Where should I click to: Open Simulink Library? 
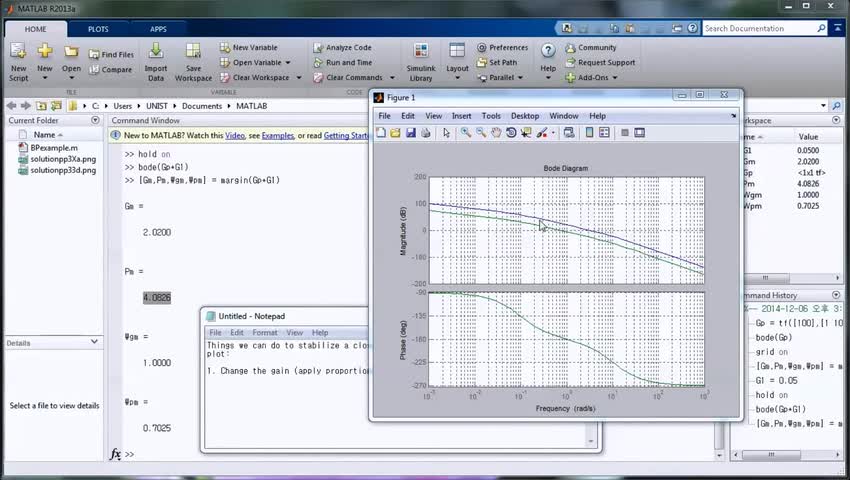click(x=421, y=62)
